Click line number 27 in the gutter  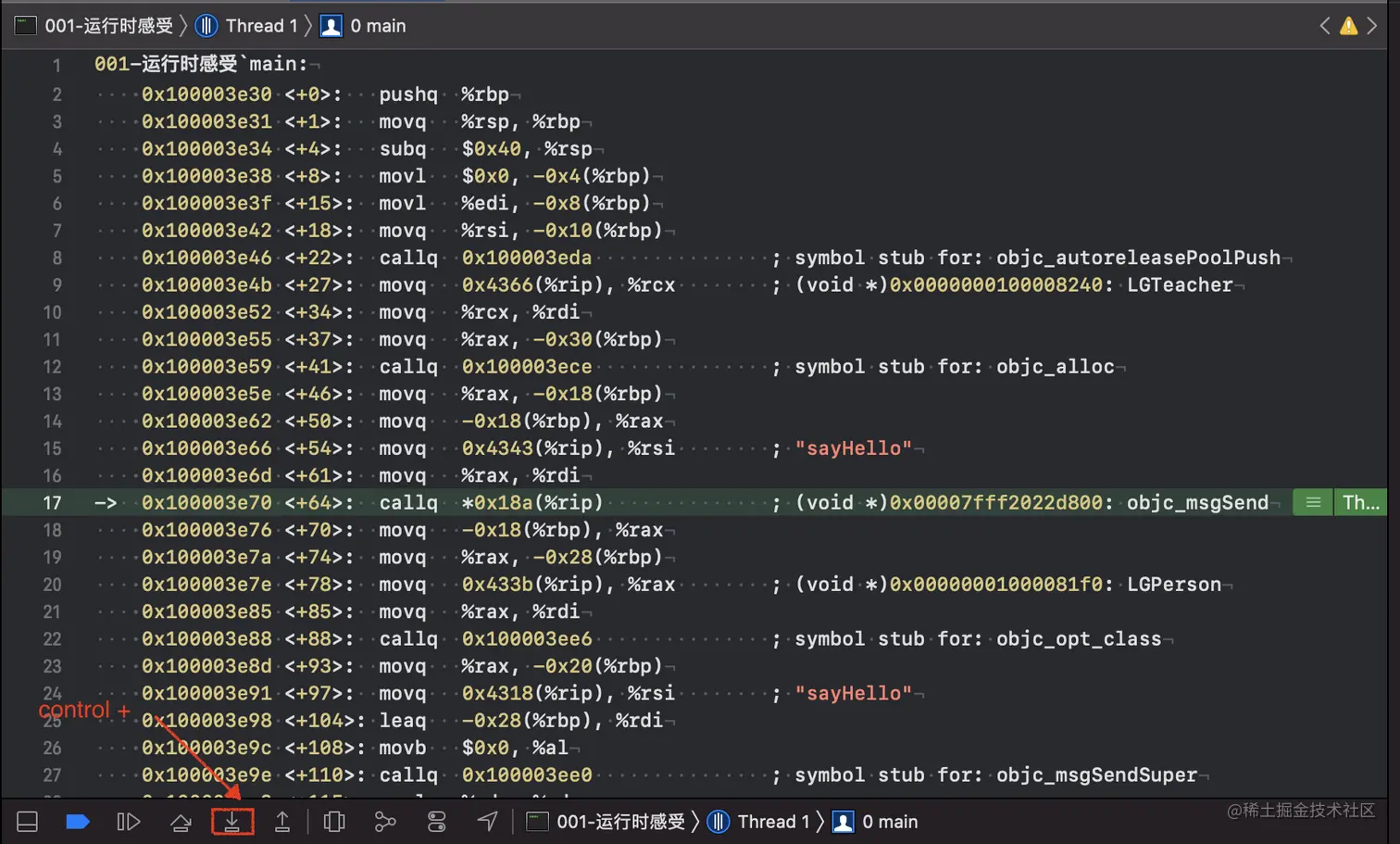point(52,775)
